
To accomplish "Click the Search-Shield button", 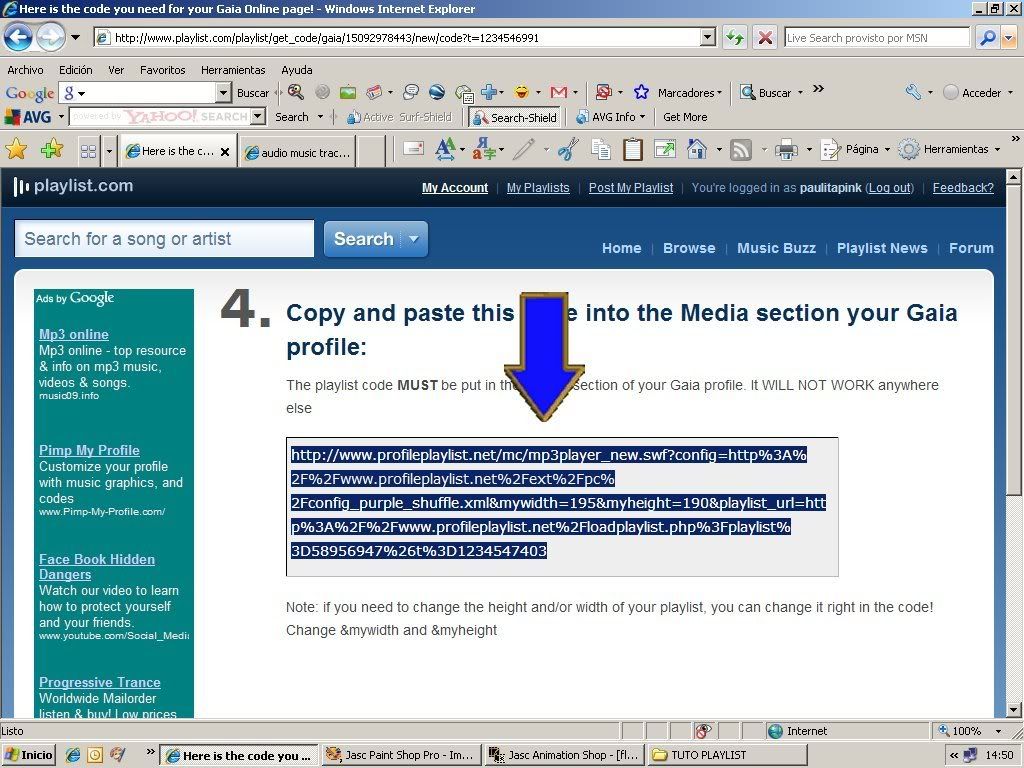I will pyautogui.click(x=515, y=118).
